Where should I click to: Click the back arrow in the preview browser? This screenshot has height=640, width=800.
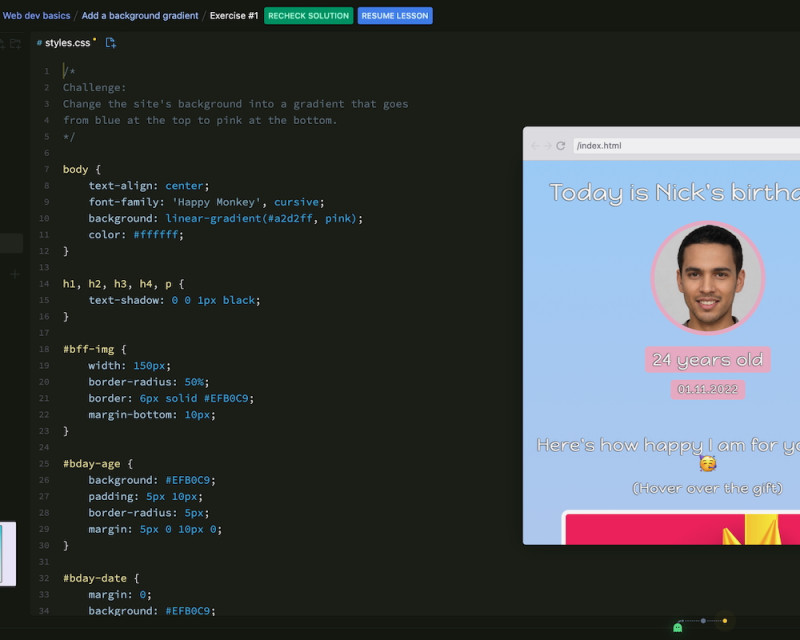(534, 145)
